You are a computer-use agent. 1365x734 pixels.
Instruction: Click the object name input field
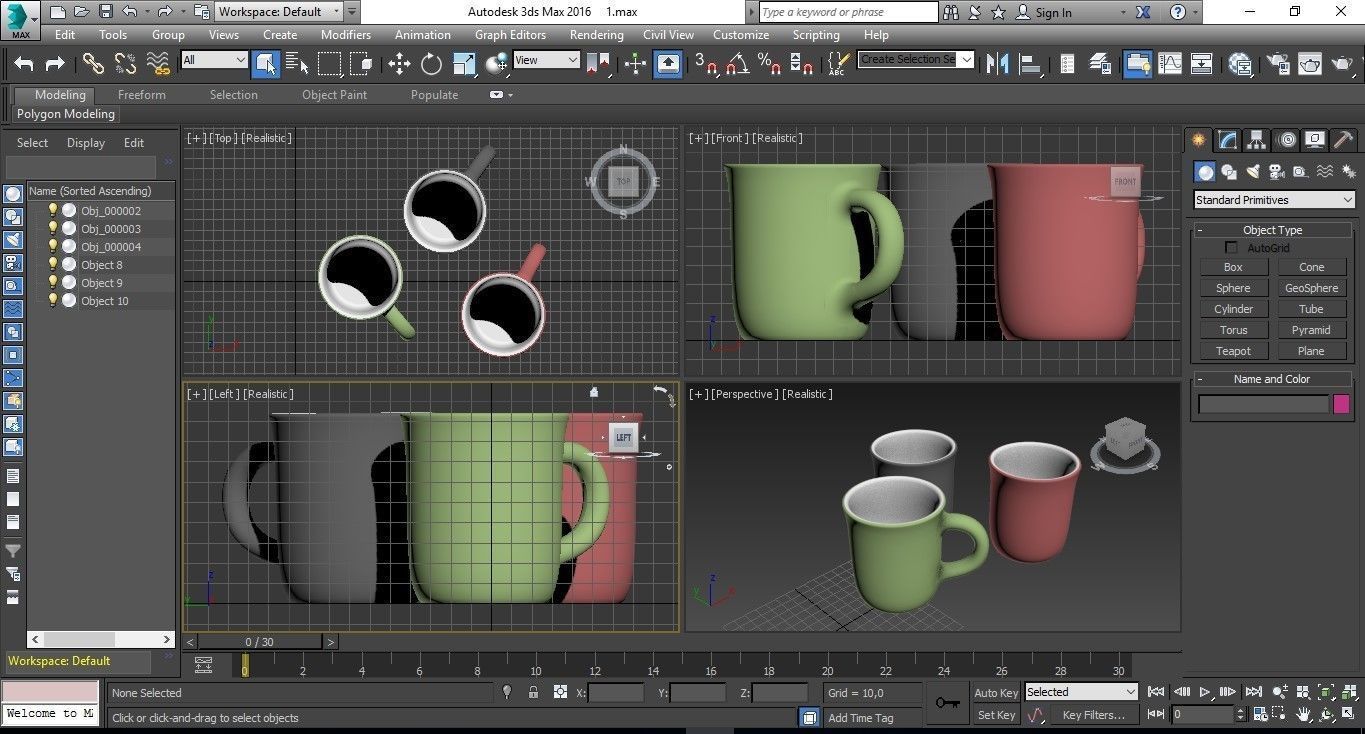pyautogui.click(x=1263, y=404)
